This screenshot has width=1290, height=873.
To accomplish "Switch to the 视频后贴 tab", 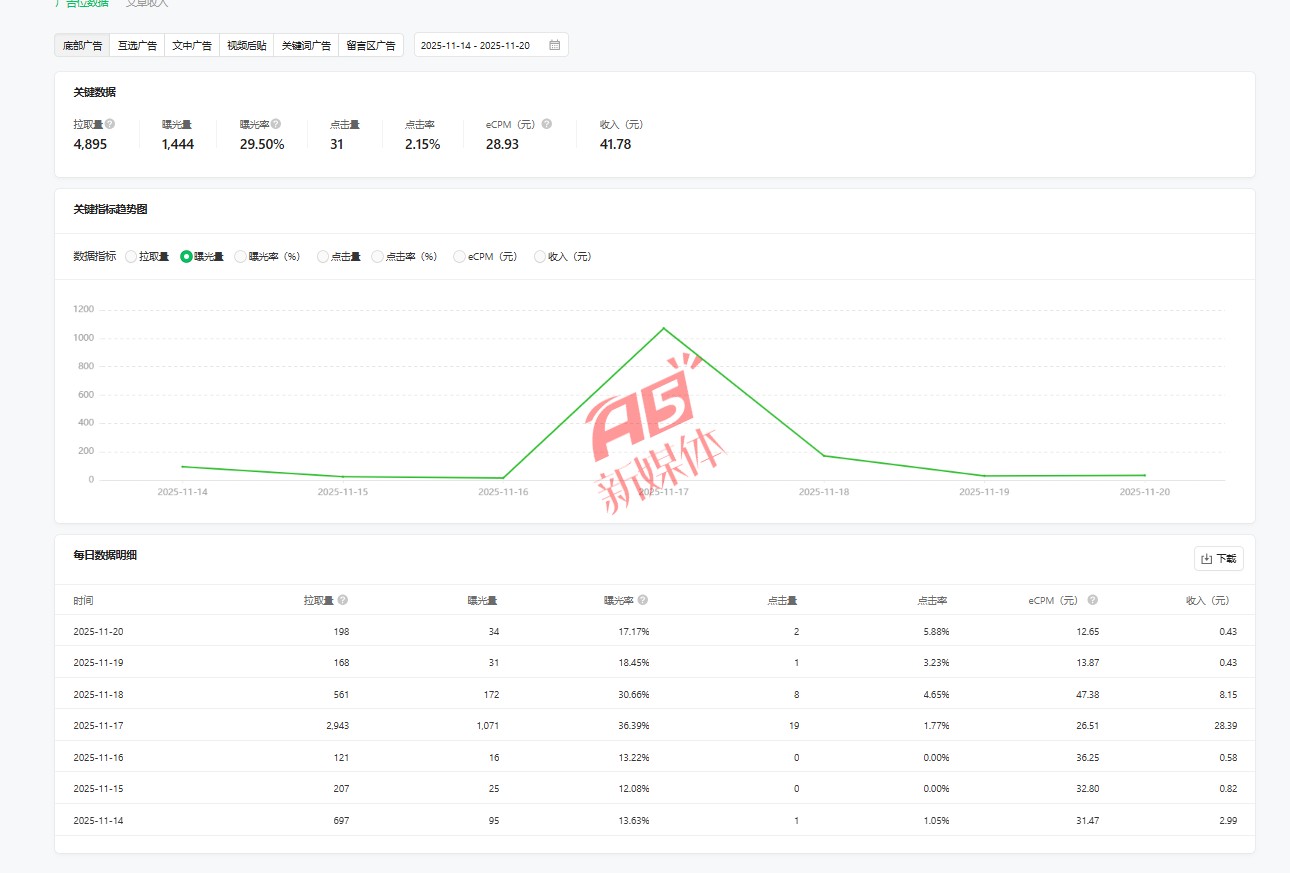I will pos(246,45).
